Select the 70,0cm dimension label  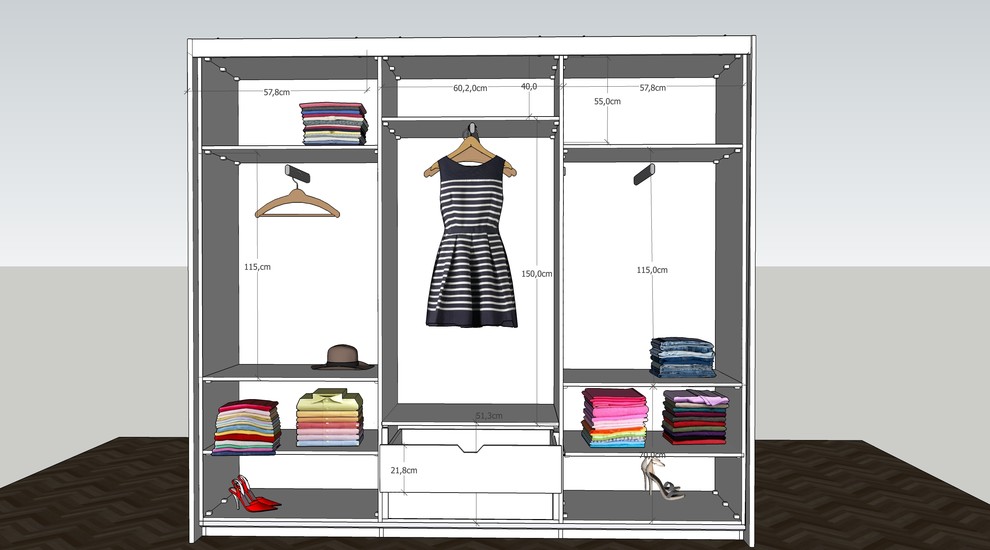click(x=654, y=455)
